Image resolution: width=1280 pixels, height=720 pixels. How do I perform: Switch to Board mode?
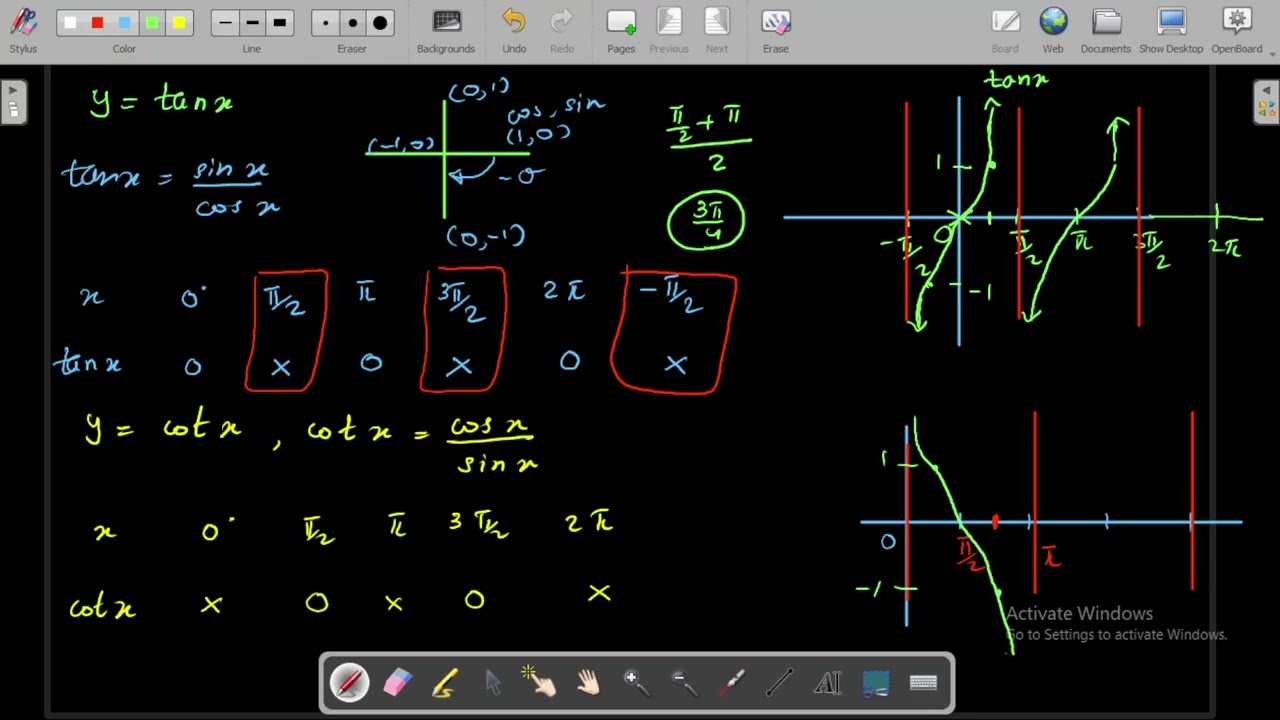(1005, 30)
